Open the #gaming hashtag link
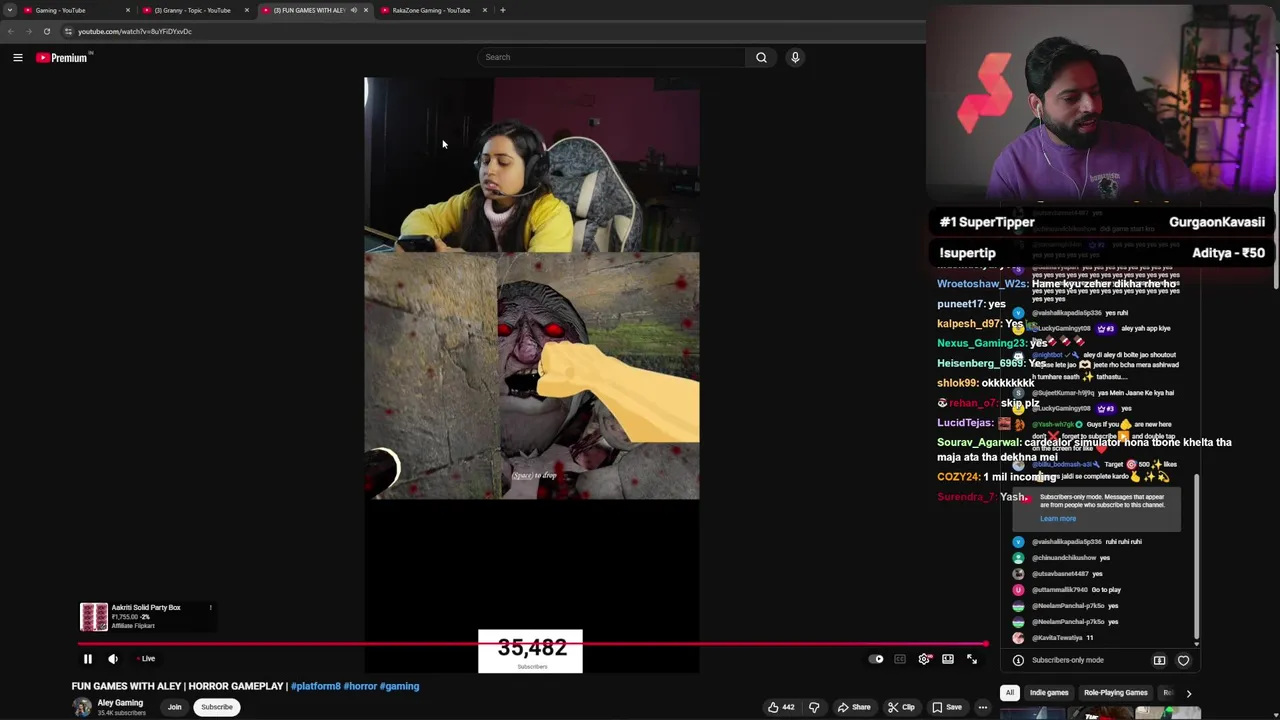The height and width of the screenshot is (720, 1280). (x=399, y=686)
